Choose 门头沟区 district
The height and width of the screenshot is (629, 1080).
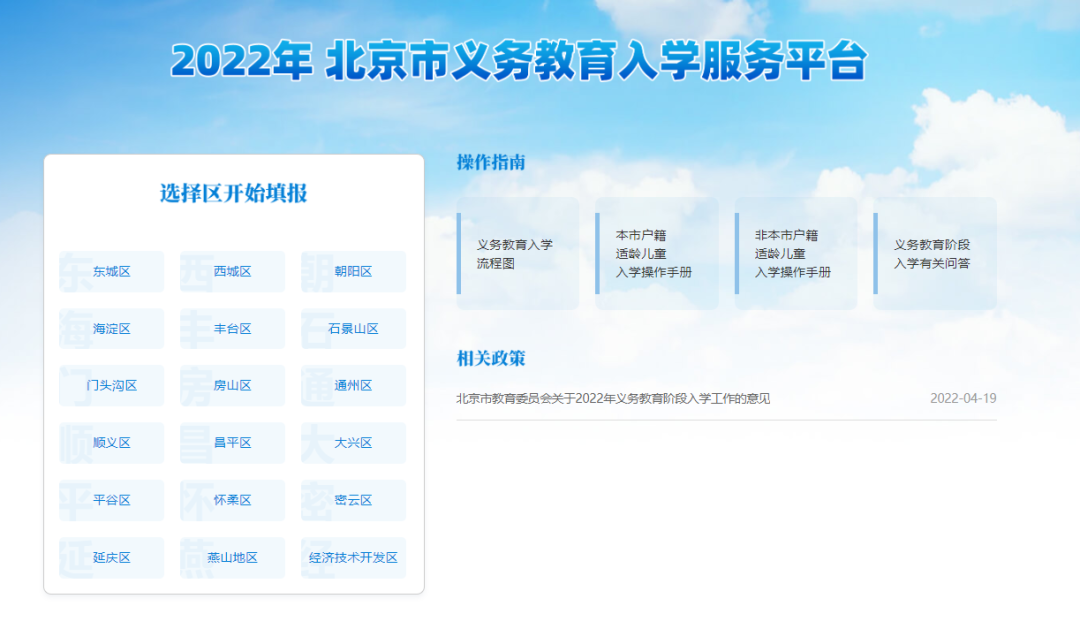pyautogui.click(x=112, y=386)
